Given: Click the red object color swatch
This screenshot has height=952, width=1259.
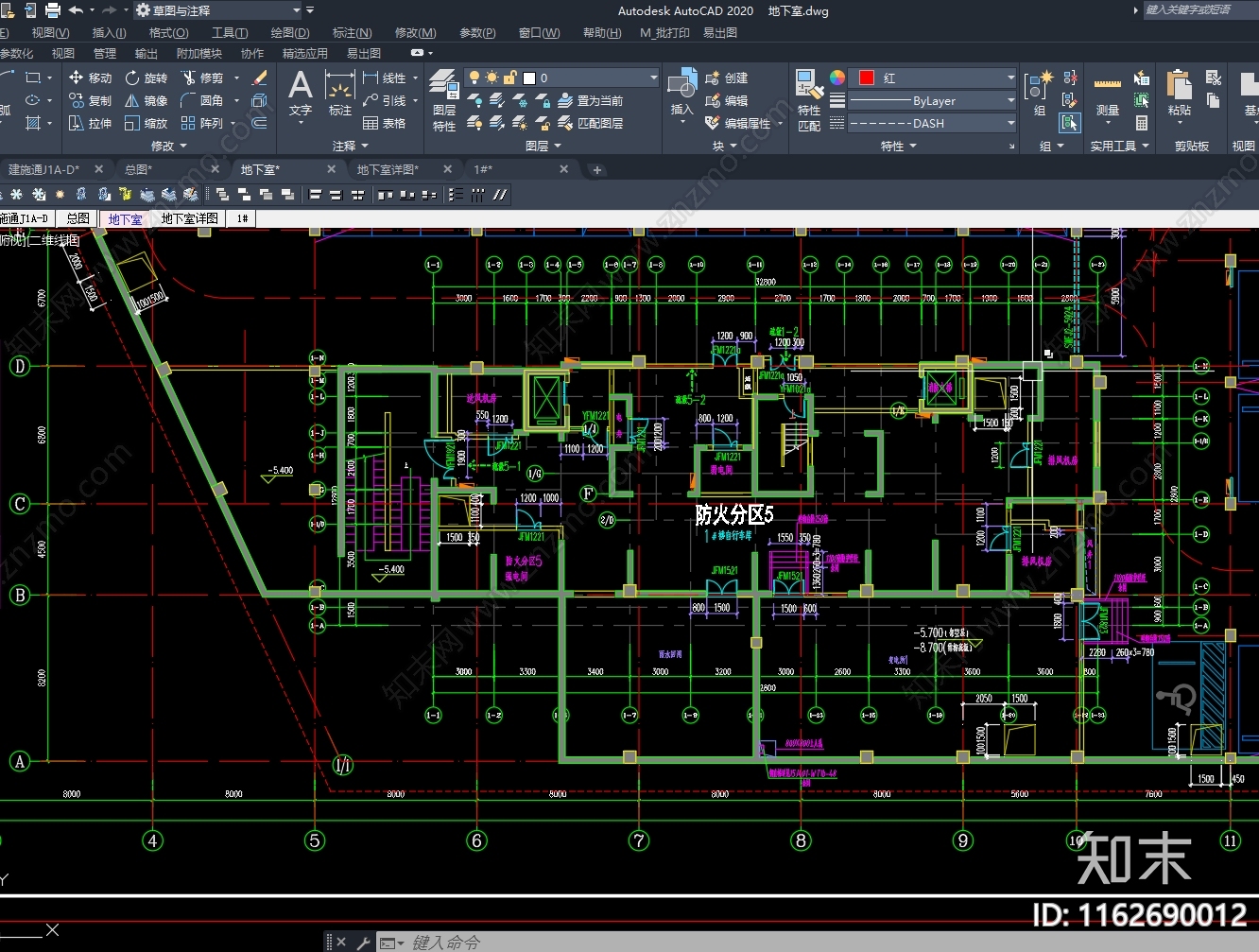Looking at the screenshot, I should click(x=866, y=78).
